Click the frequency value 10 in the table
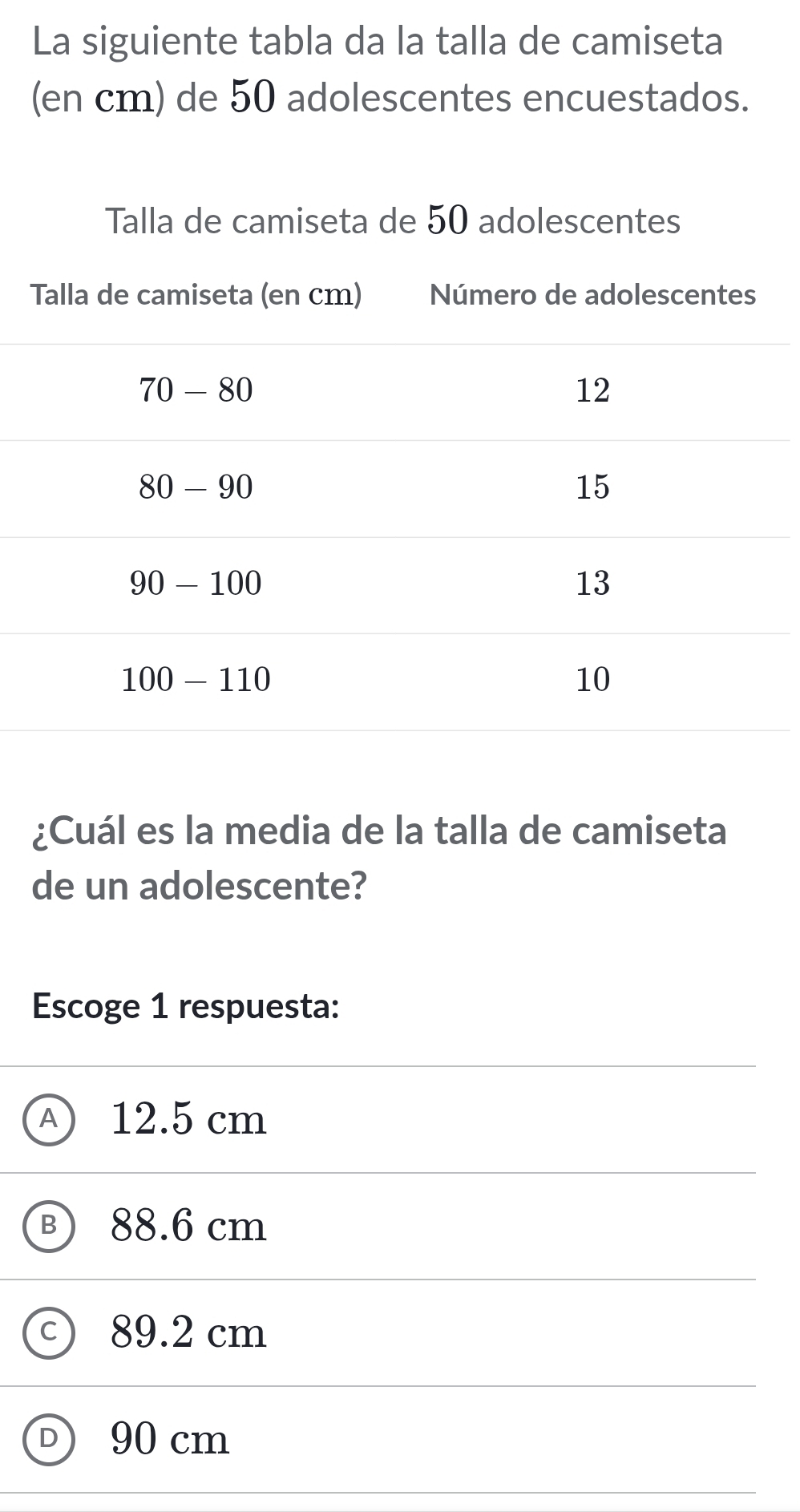Viewport: 800px width, 1512px height. click(x=593, y=681)
